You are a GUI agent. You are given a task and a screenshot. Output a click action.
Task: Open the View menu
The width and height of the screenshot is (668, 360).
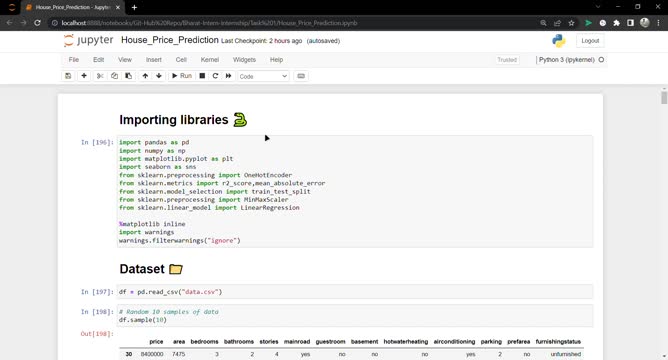coord(125,60)
